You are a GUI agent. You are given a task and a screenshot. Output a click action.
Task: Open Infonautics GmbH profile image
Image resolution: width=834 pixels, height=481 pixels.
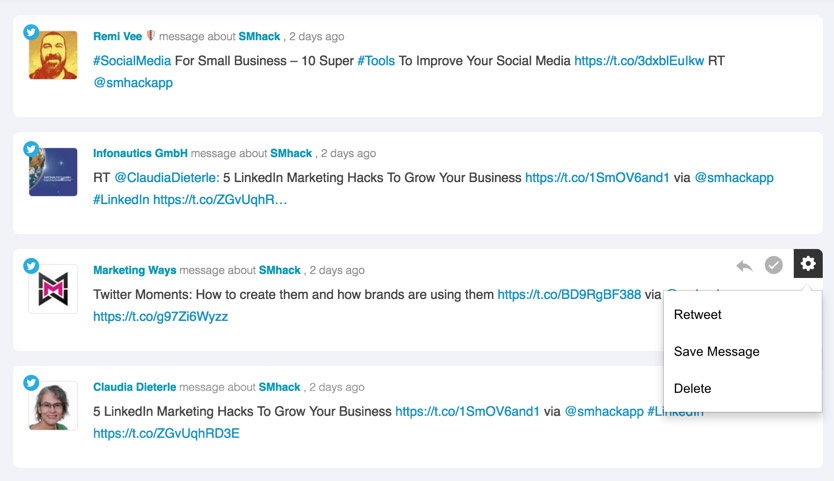coord(53,172)
